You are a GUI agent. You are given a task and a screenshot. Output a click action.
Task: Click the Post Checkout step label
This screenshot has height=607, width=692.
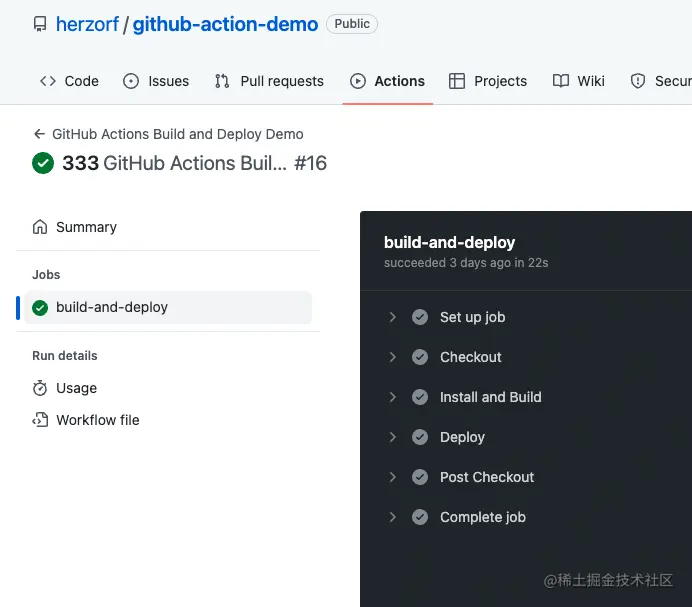point(487,477)
